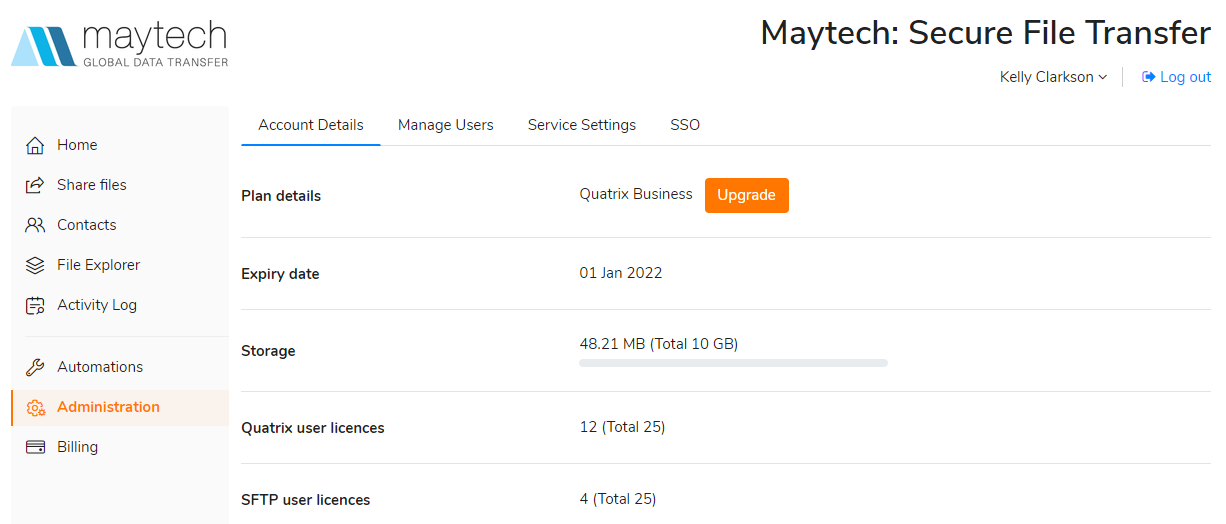Select Administration label in sidebar
Viewport: 1226px width, 524px height.
[x=108, y=407]
